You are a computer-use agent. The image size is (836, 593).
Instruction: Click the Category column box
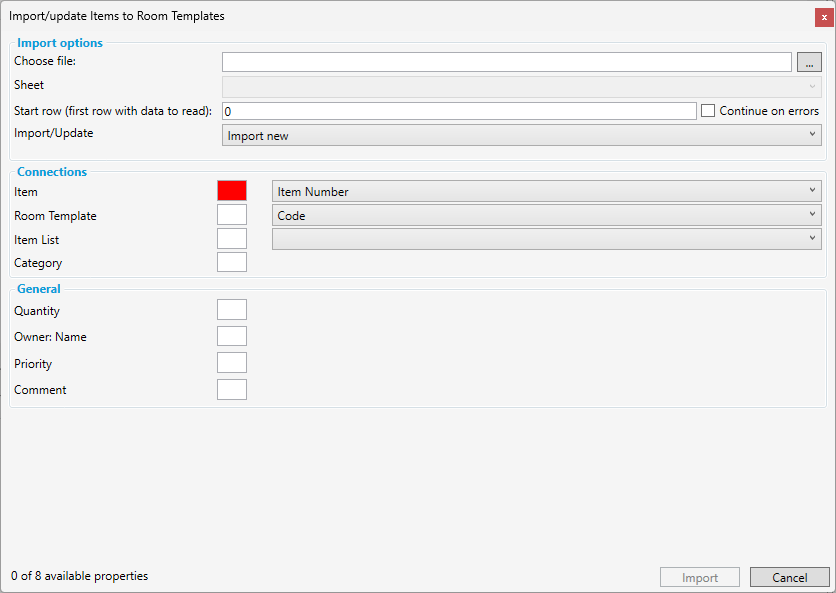point(232,263)
